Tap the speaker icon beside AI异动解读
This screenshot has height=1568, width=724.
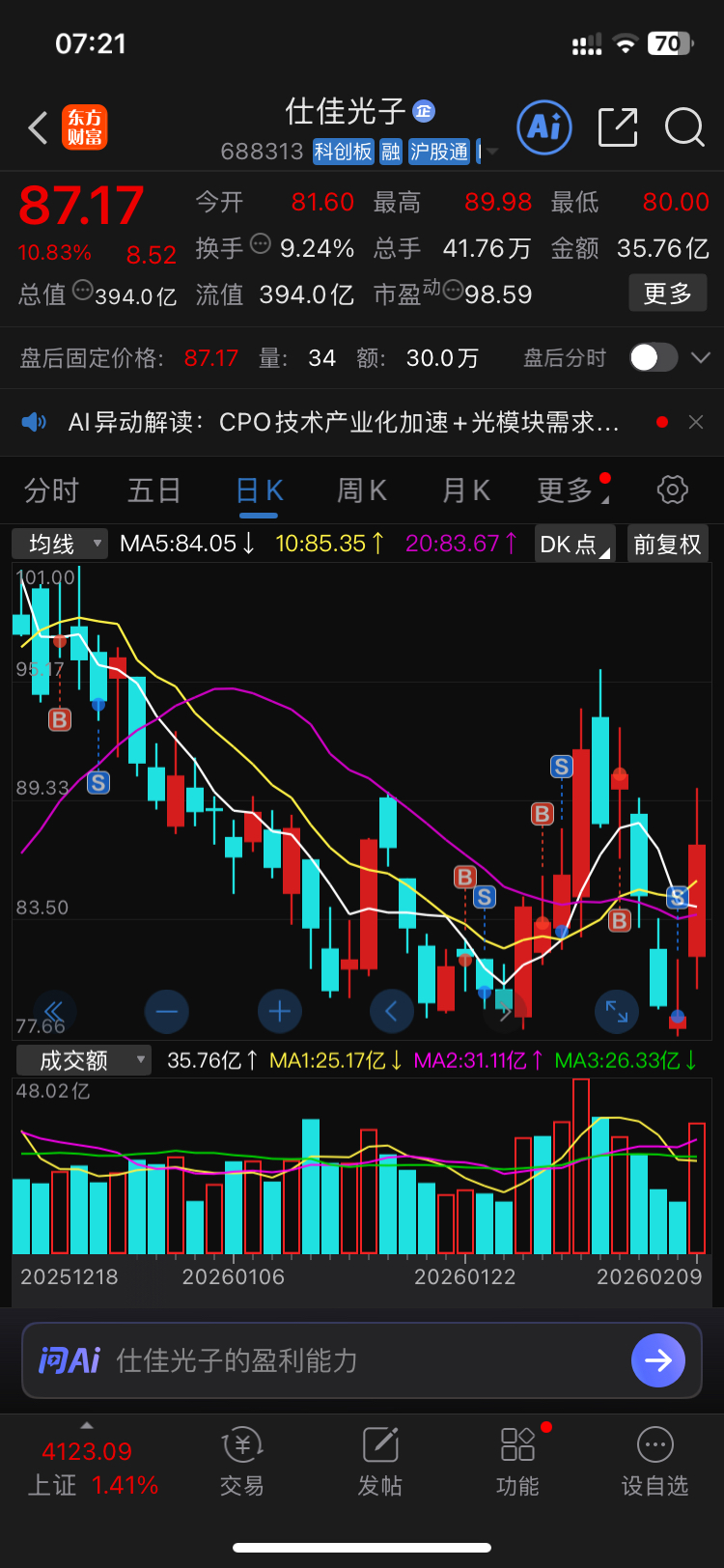point(35,422)
